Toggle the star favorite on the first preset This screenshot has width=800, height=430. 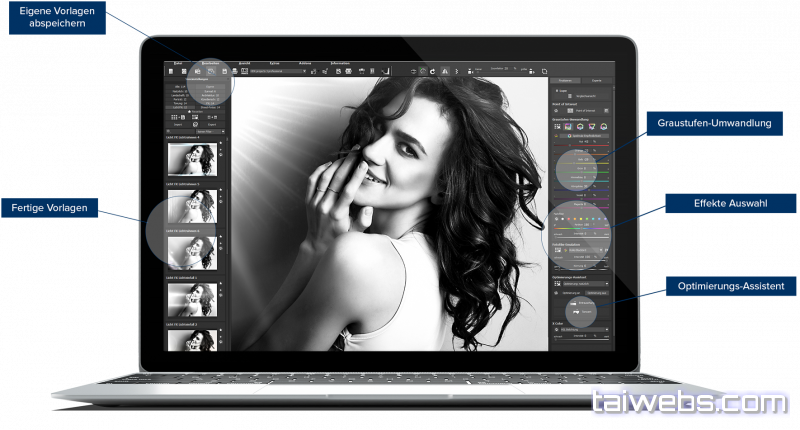coord(220,143)
